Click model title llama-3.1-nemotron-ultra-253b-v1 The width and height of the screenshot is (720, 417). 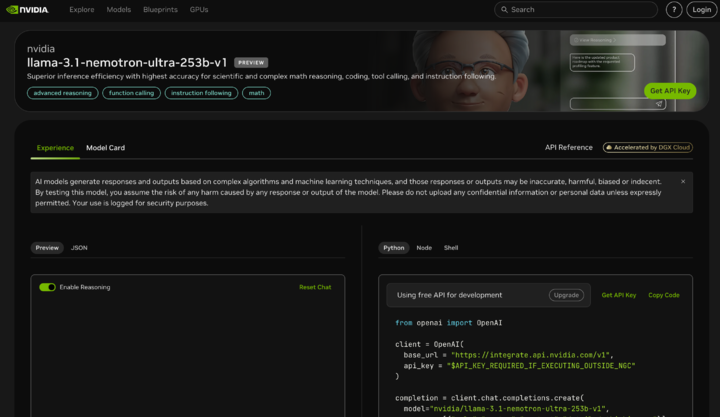point(127,62)
